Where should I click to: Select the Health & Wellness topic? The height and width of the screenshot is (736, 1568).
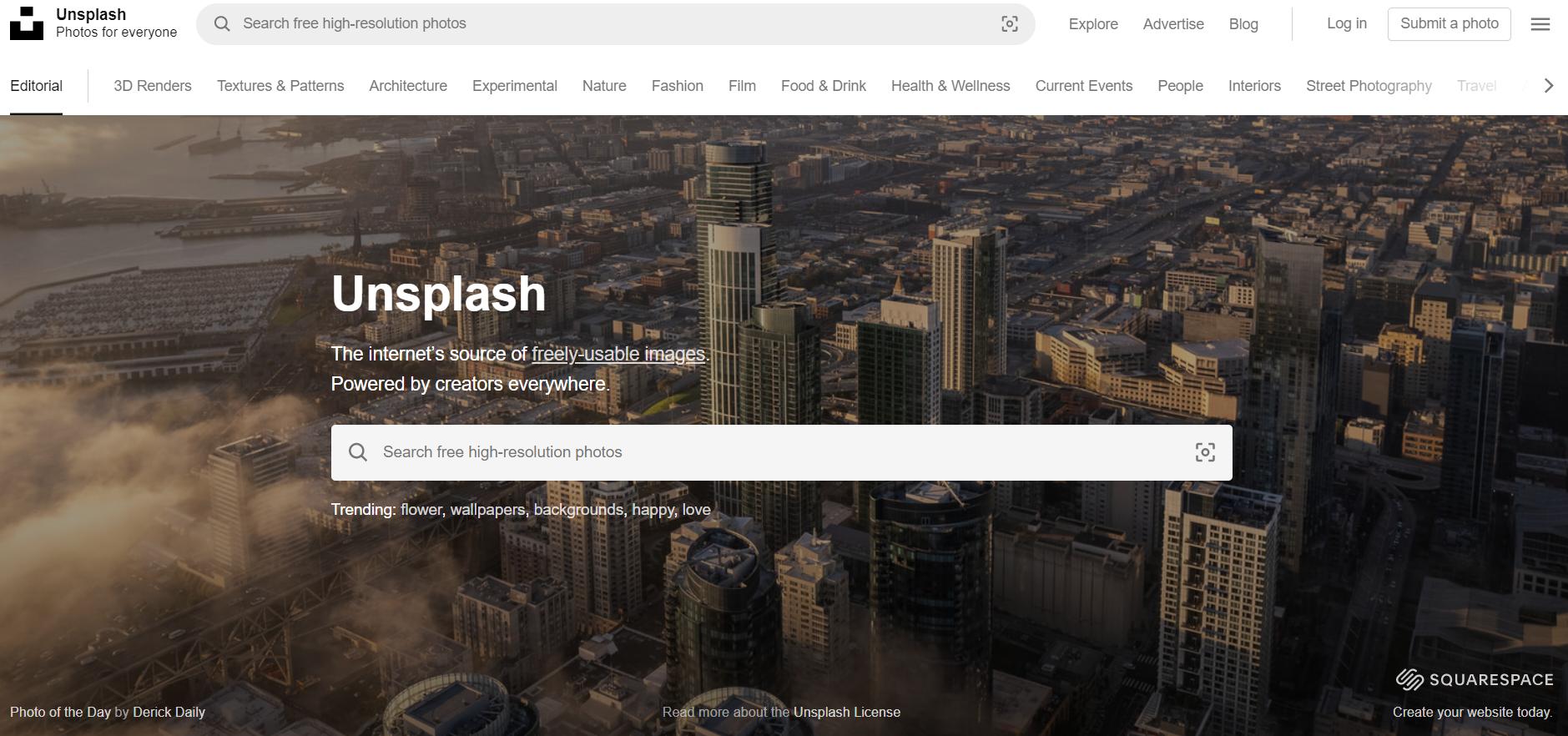950,86
